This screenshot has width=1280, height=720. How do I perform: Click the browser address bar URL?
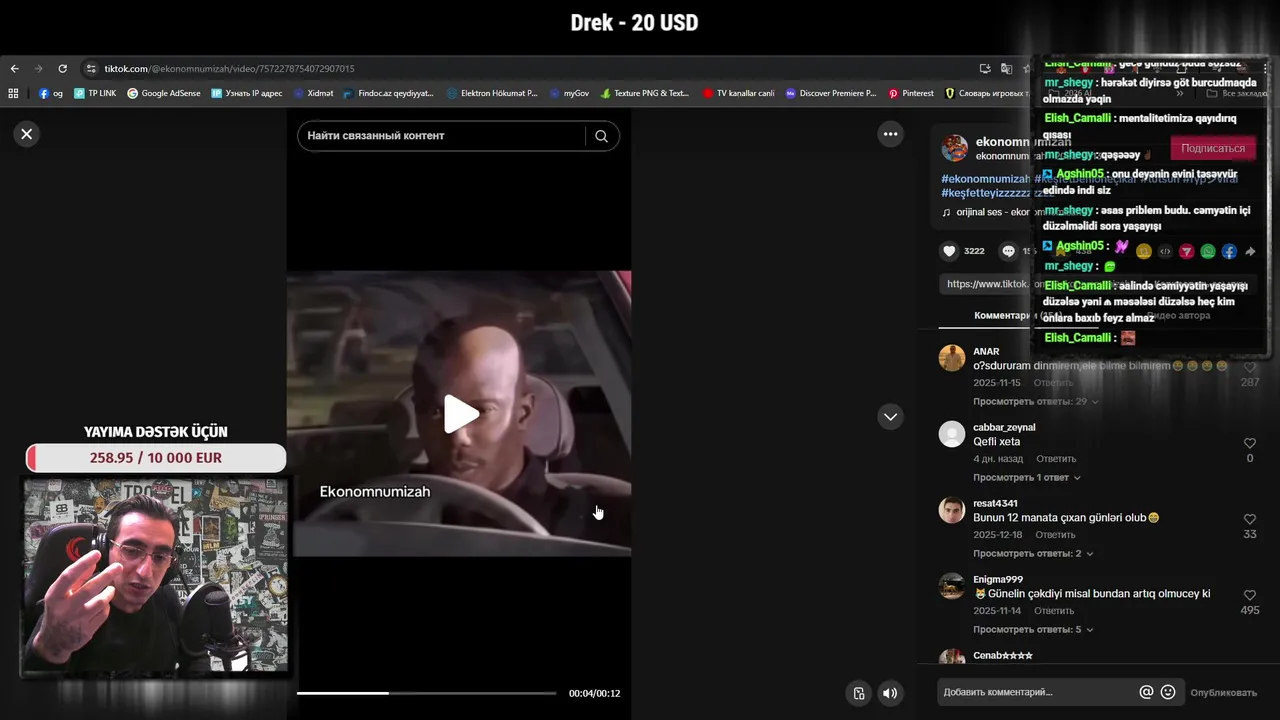coord(229,69)
